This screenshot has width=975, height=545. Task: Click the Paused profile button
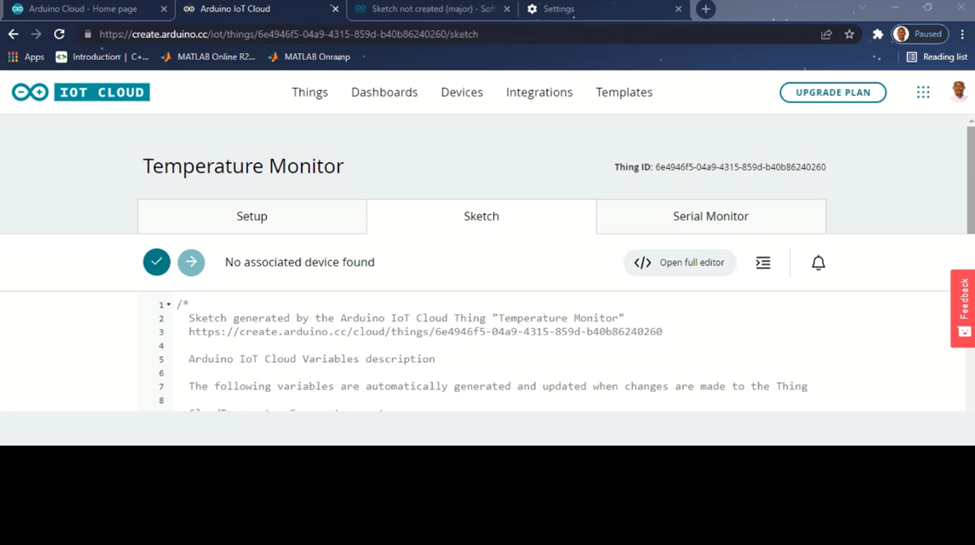(x=920, y=34)
